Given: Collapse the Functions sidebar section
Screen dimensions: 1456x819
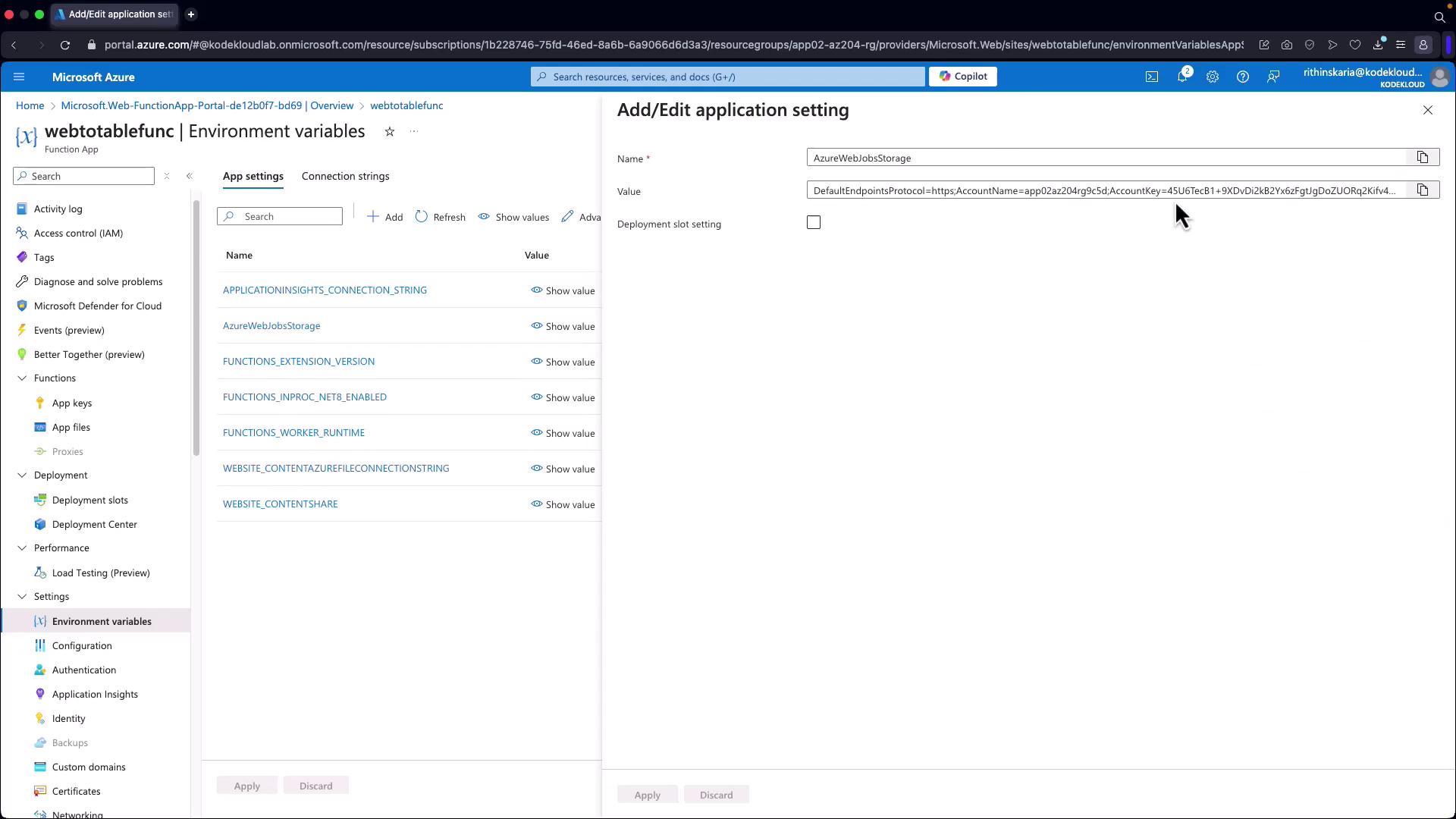Looking at the screenshot, I should pos(22,378).
